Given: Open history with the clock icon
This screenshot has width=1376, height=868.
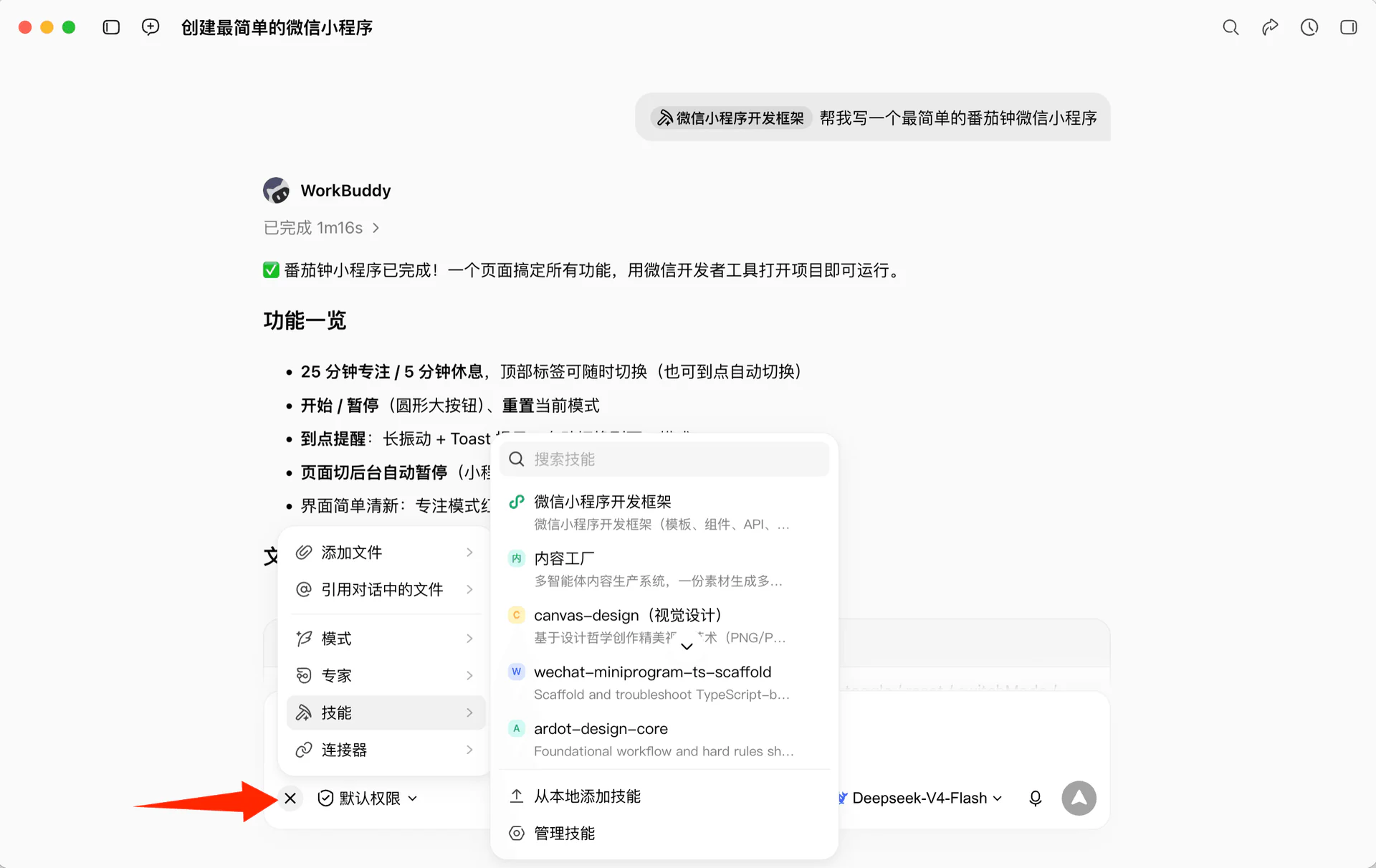Looking at the screenshot, I should coord(1309,27).
